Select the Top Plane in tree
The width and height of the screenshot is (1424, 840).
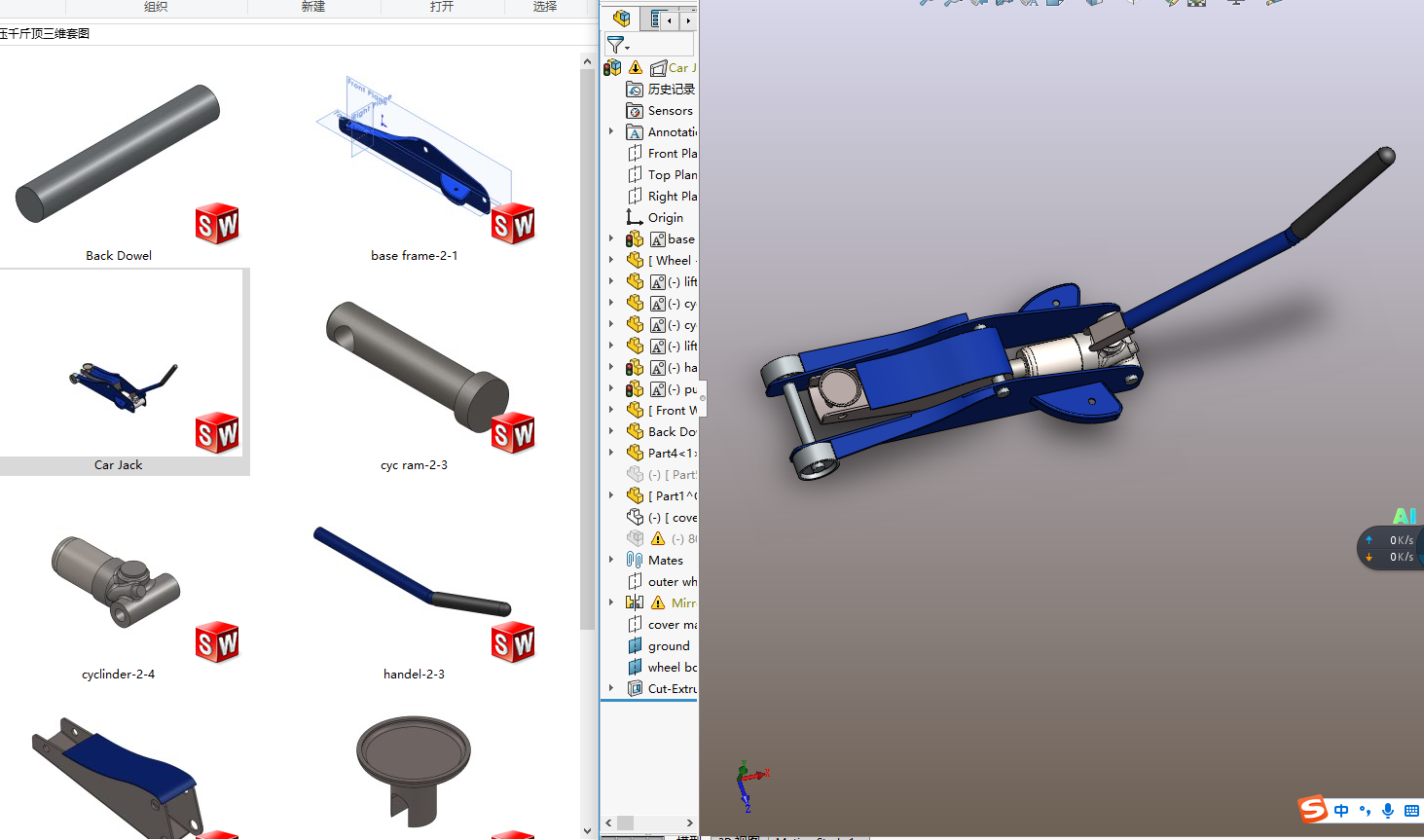[662, 175]
